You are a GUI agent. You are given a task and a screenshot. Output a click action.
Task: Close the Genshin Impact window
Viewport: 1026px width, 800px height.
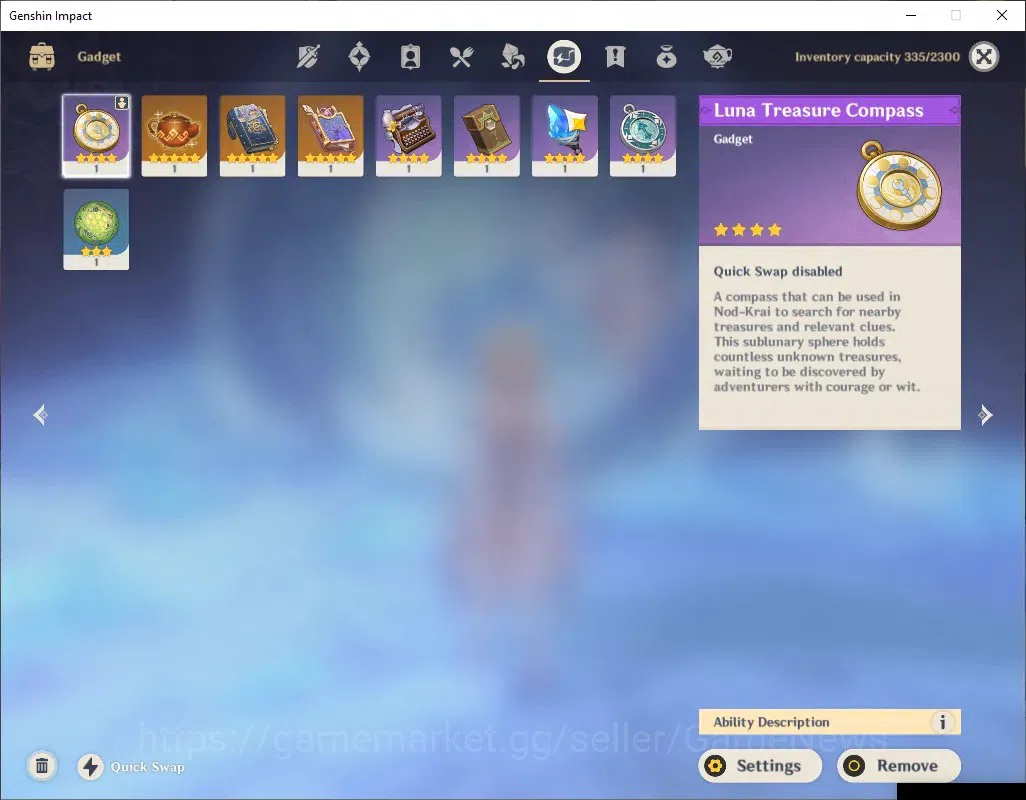[1002, 15]
